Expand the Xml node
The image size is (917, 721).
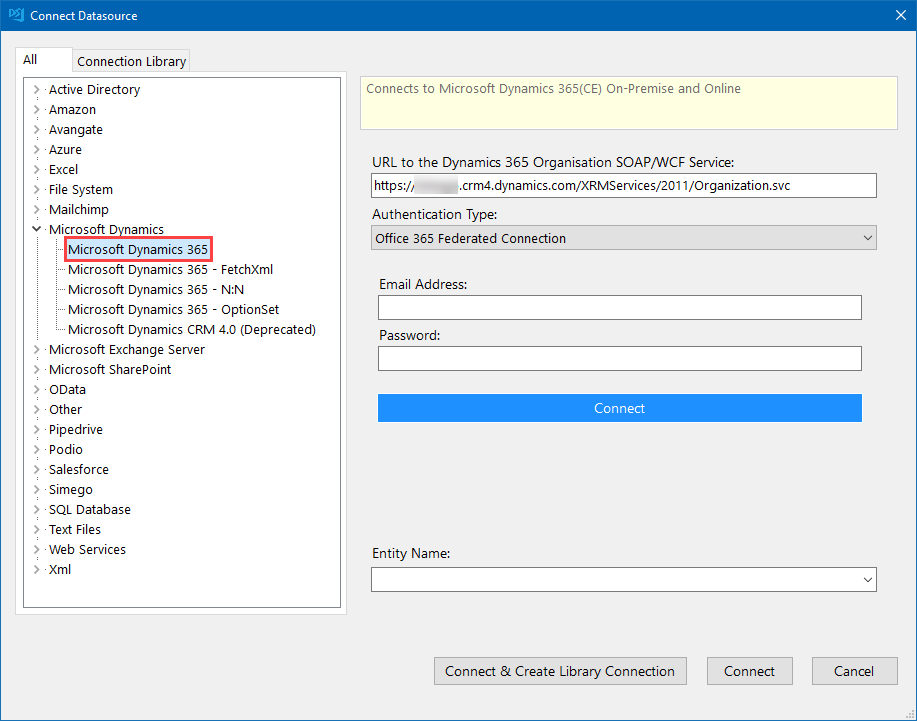(x=36, y=570)
